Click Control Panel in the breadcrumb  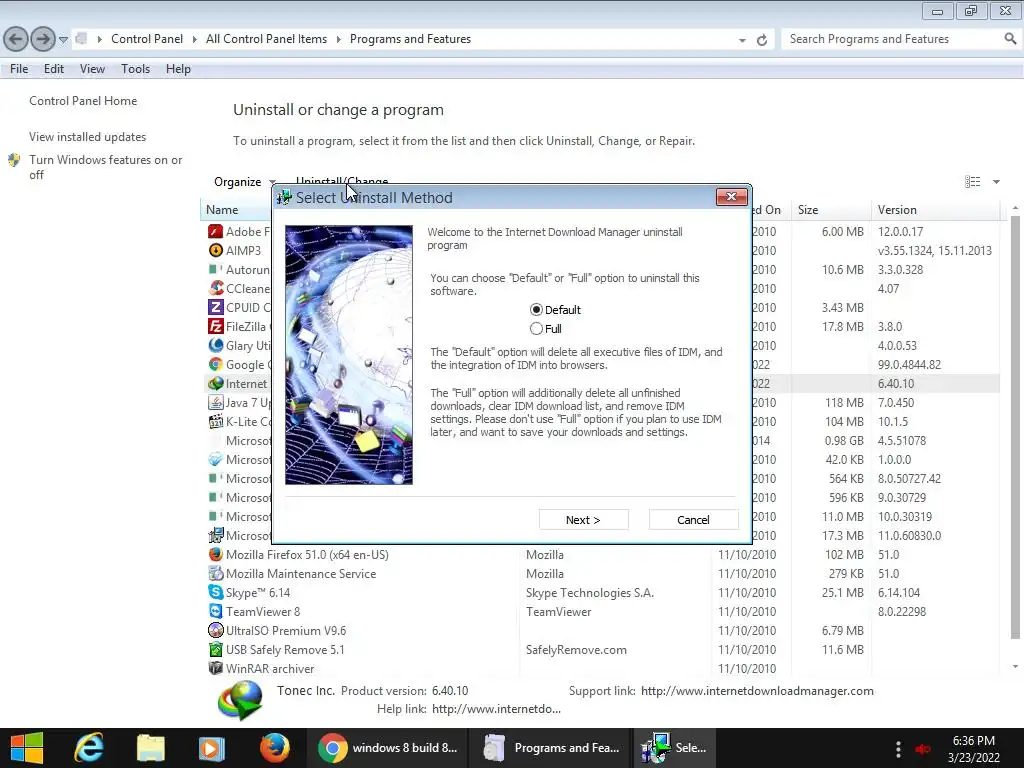tap(147, 39)
